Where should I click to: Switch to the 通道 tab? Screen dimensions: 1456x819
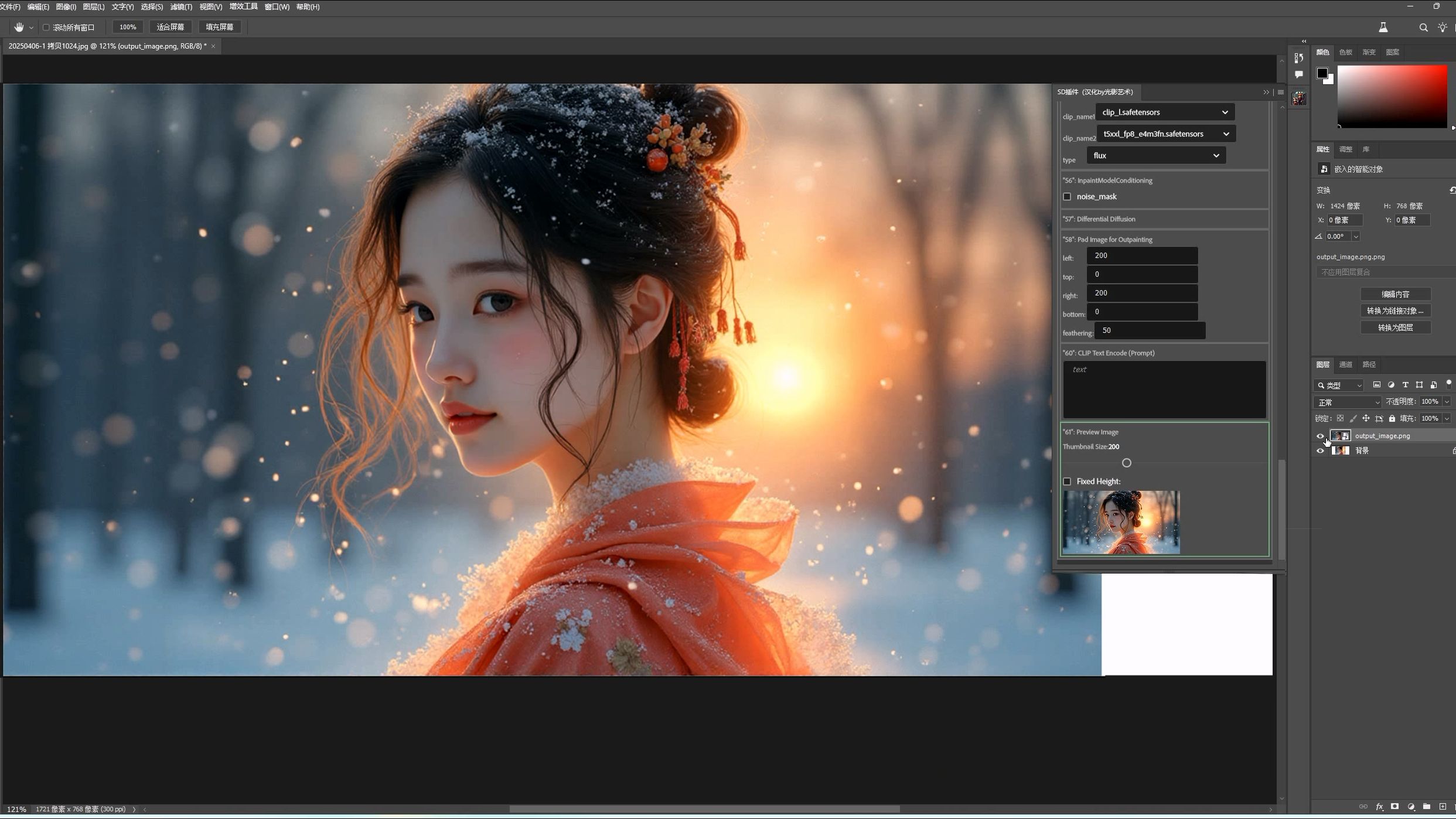click(x=1345, y=364)
